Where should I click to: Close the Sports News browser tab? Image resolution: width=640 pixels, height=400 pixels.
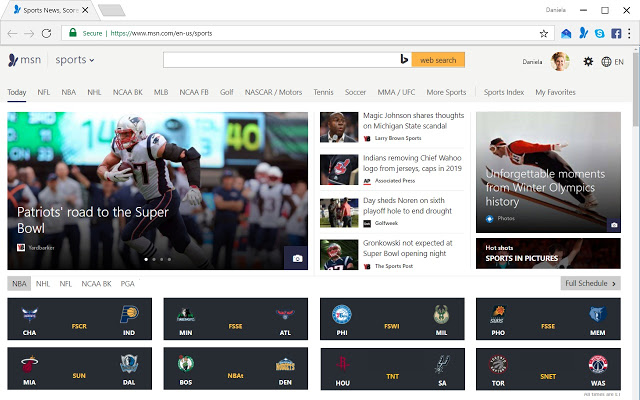coord(85,10)
